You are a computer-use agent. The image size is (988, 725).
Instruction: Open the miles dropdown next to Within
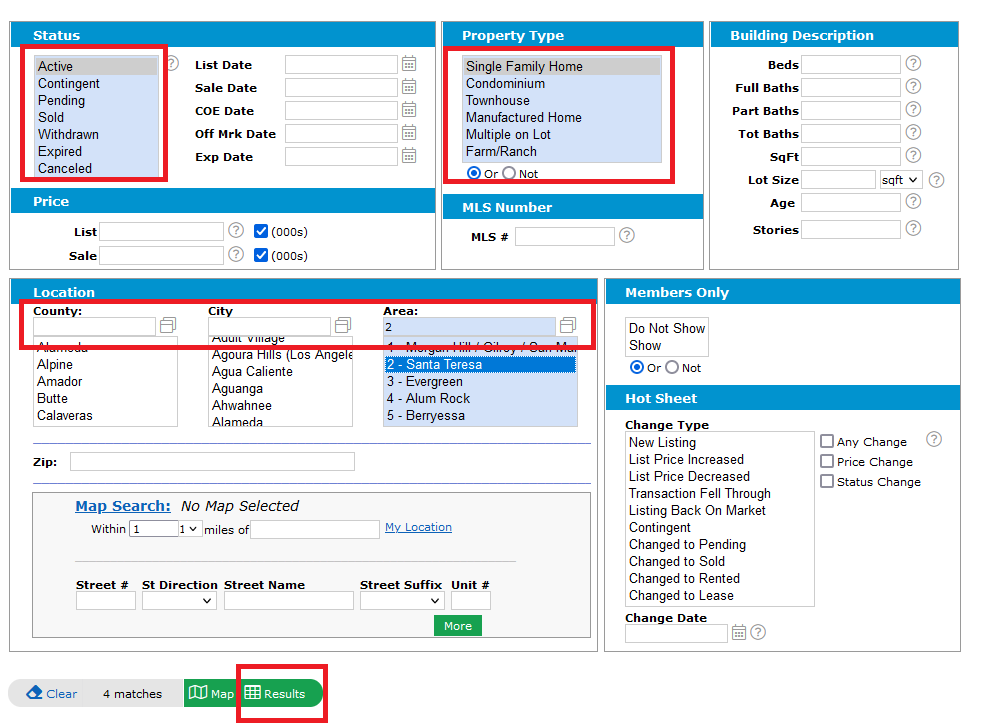point(189,529)
